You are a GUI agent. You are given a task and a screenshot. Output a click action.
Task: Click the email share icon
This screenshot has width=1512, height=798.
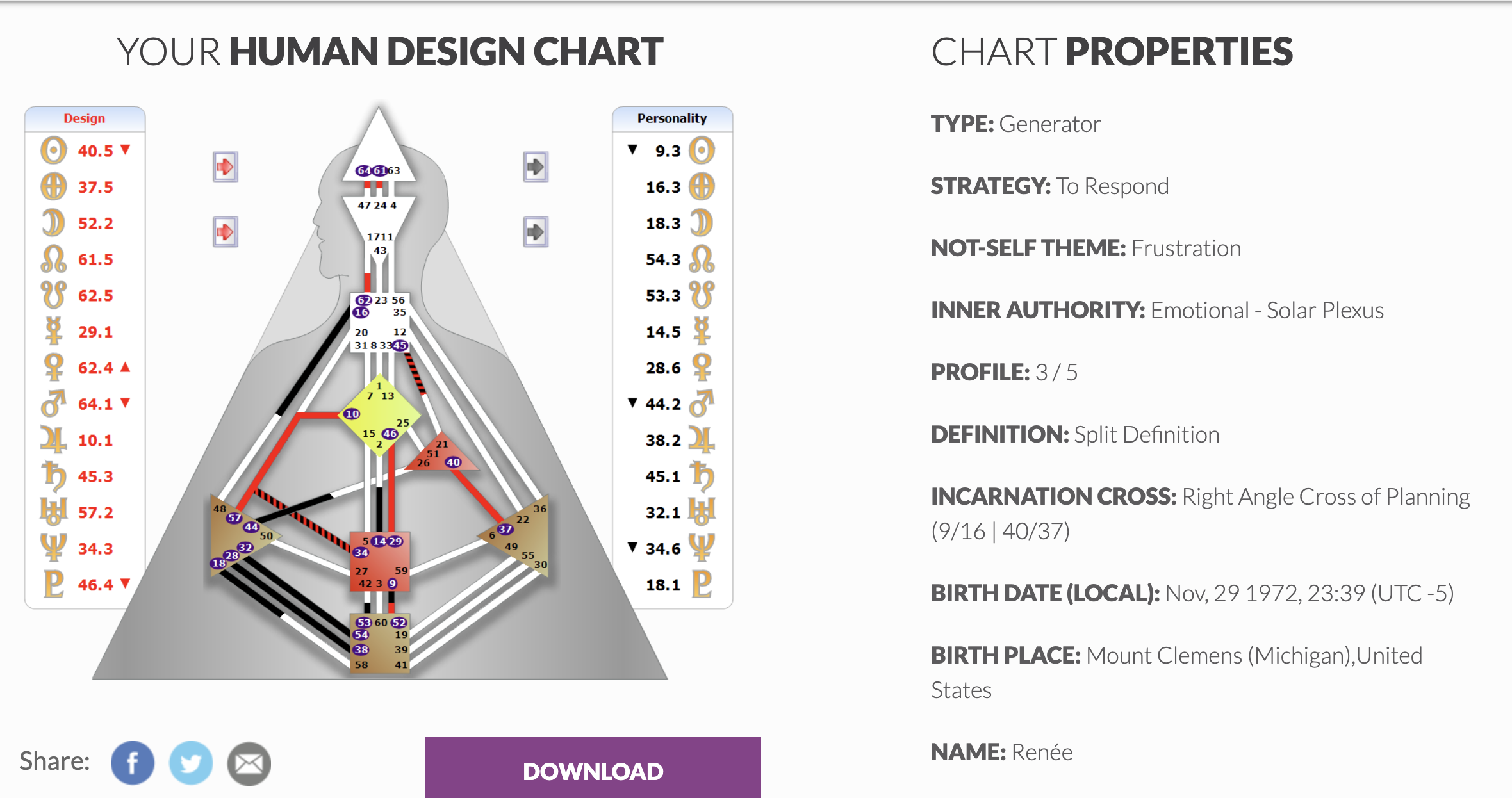(249, 763)
